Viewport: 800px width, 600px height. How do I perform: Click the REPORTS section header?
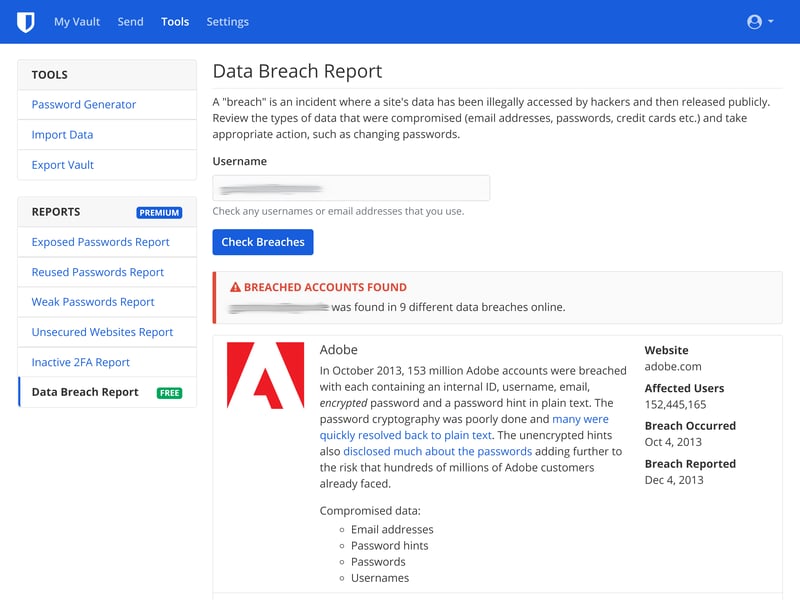point(56,212)
